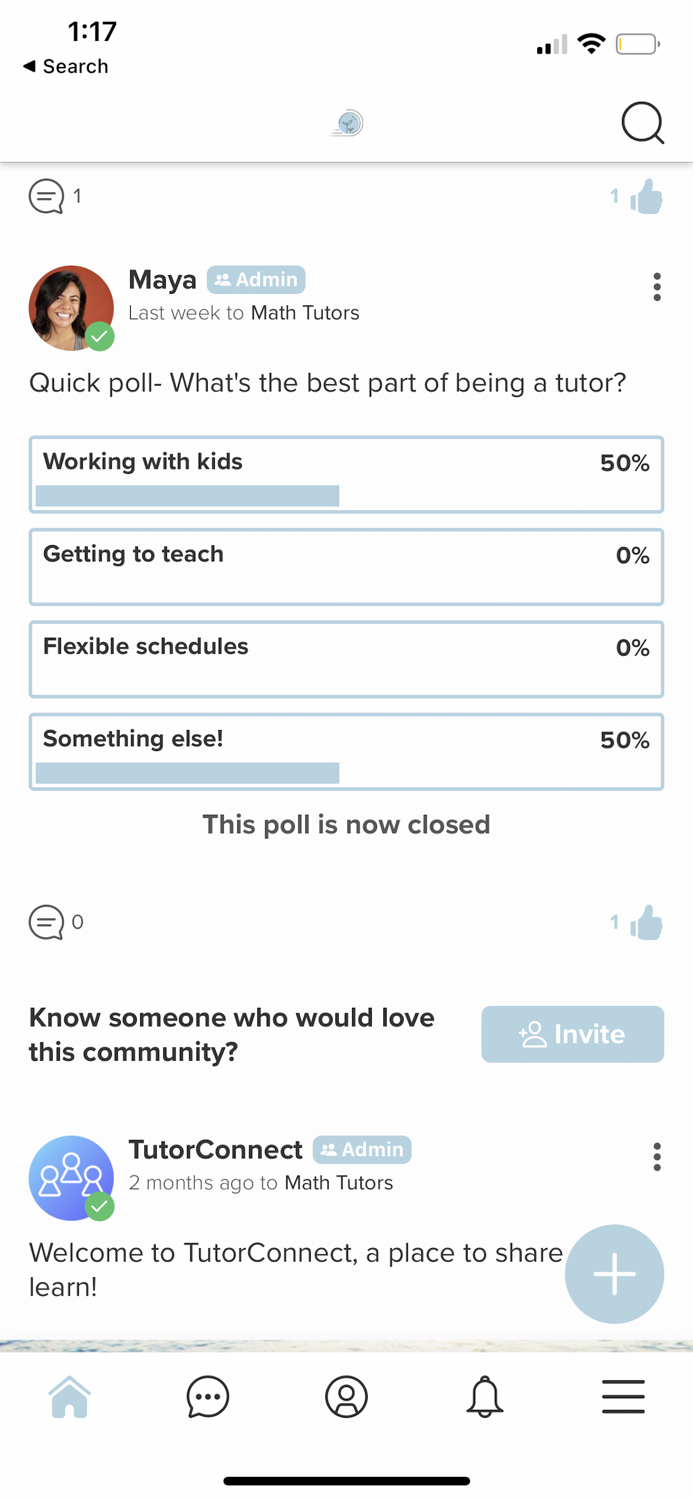This screenshot has width=693, height=1500.
Task: Open the three-dot menu on Maya's post
Action: (657, 287)
